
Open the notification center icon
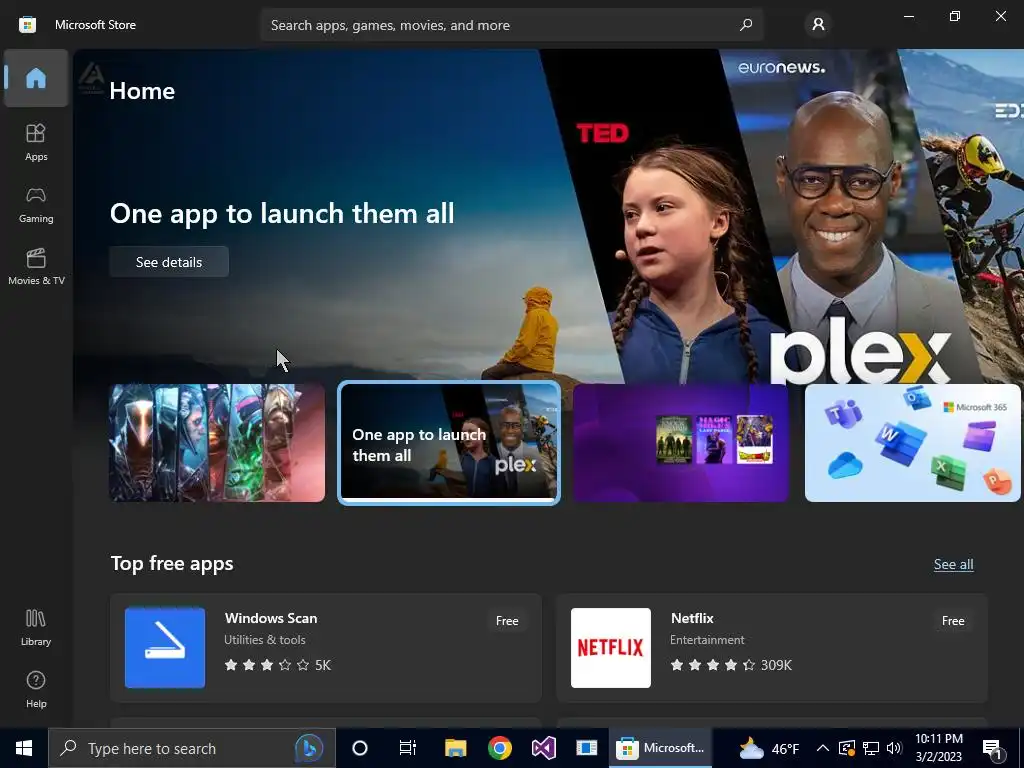pos(993,750)
